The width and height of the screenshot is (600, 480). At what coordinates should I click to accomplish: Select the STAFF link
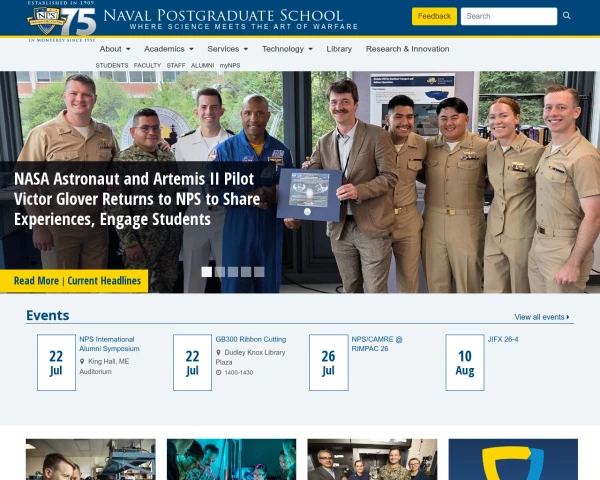176,65
